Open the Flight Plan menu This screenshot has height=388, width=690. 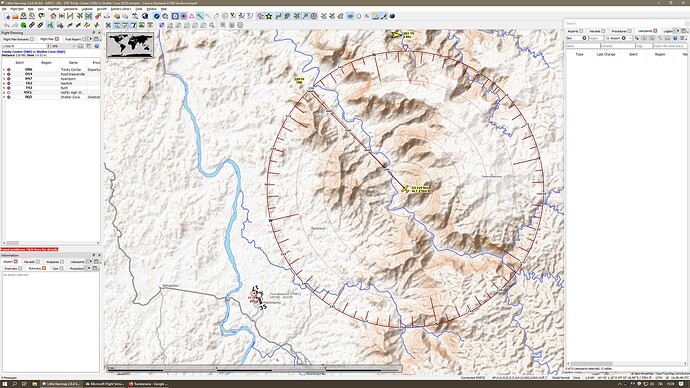click(17, 9)
